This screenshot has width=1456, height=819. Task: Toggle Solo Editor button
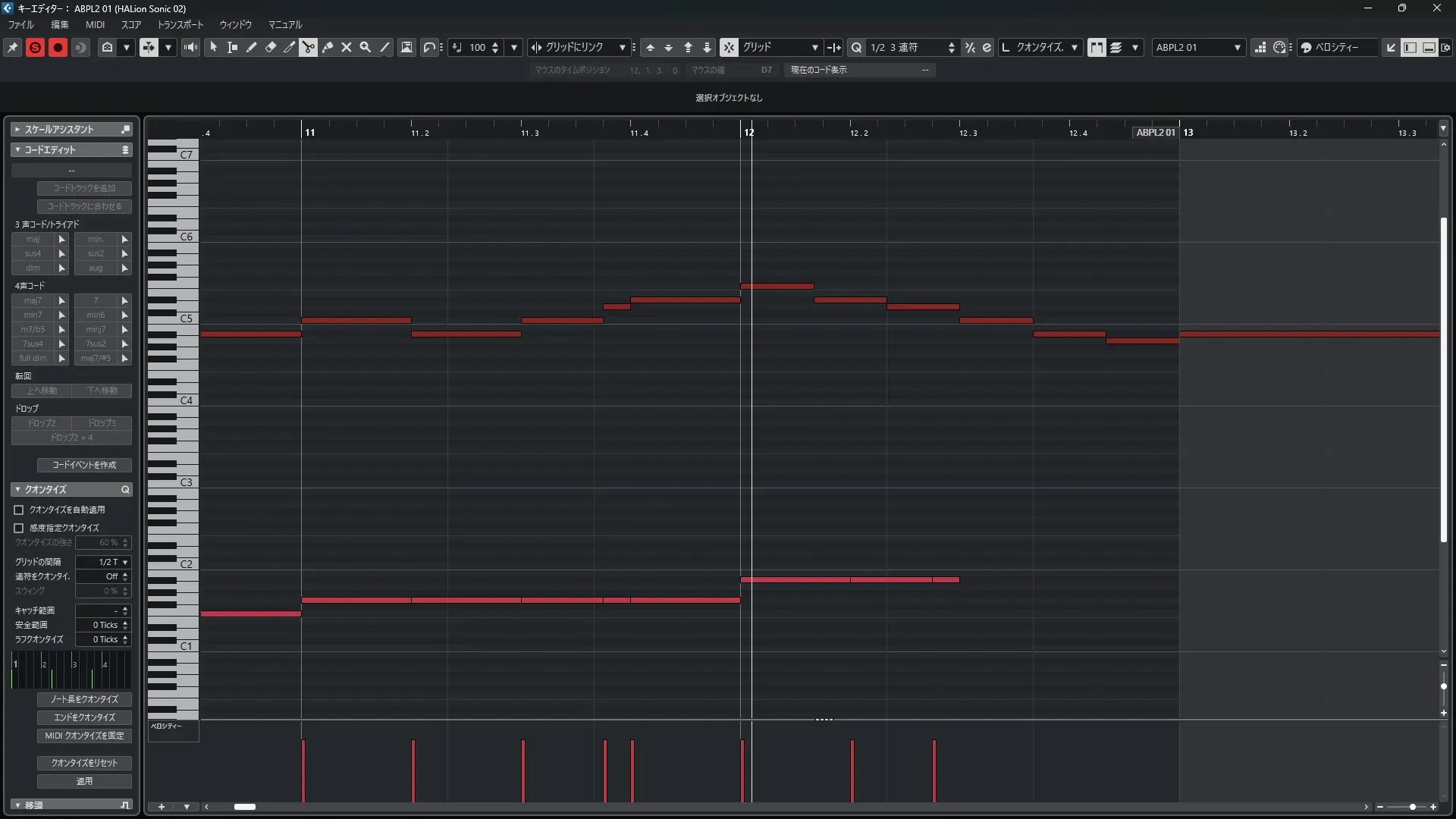(35, 48)
